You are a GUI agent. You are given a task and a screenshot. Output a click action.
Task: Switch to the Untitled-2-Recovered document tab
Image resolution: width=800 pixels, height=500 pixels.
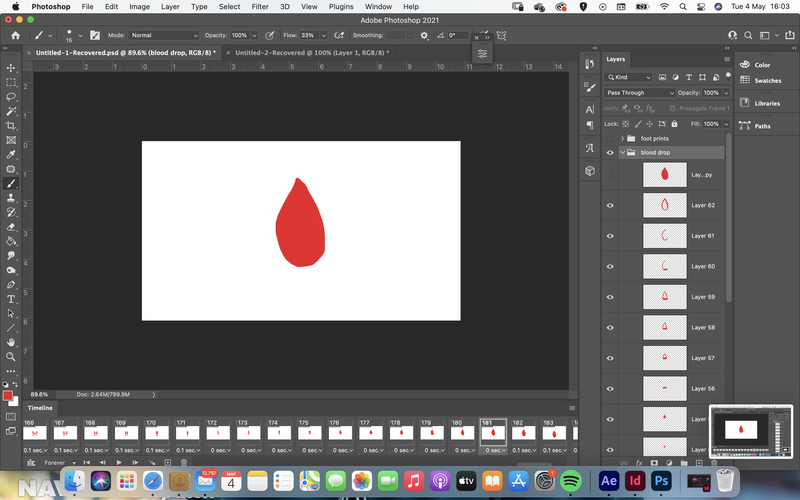312,53
